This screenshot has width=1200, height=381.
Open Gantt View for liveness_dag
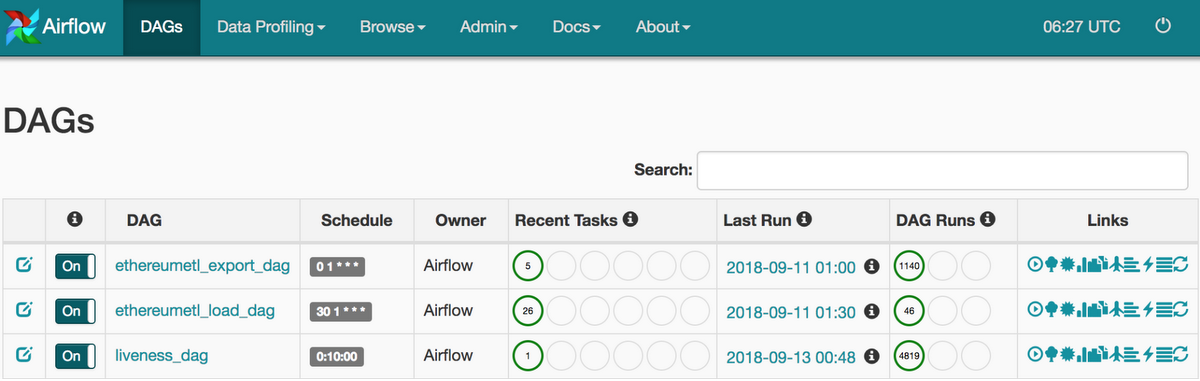coord(1132,355)
